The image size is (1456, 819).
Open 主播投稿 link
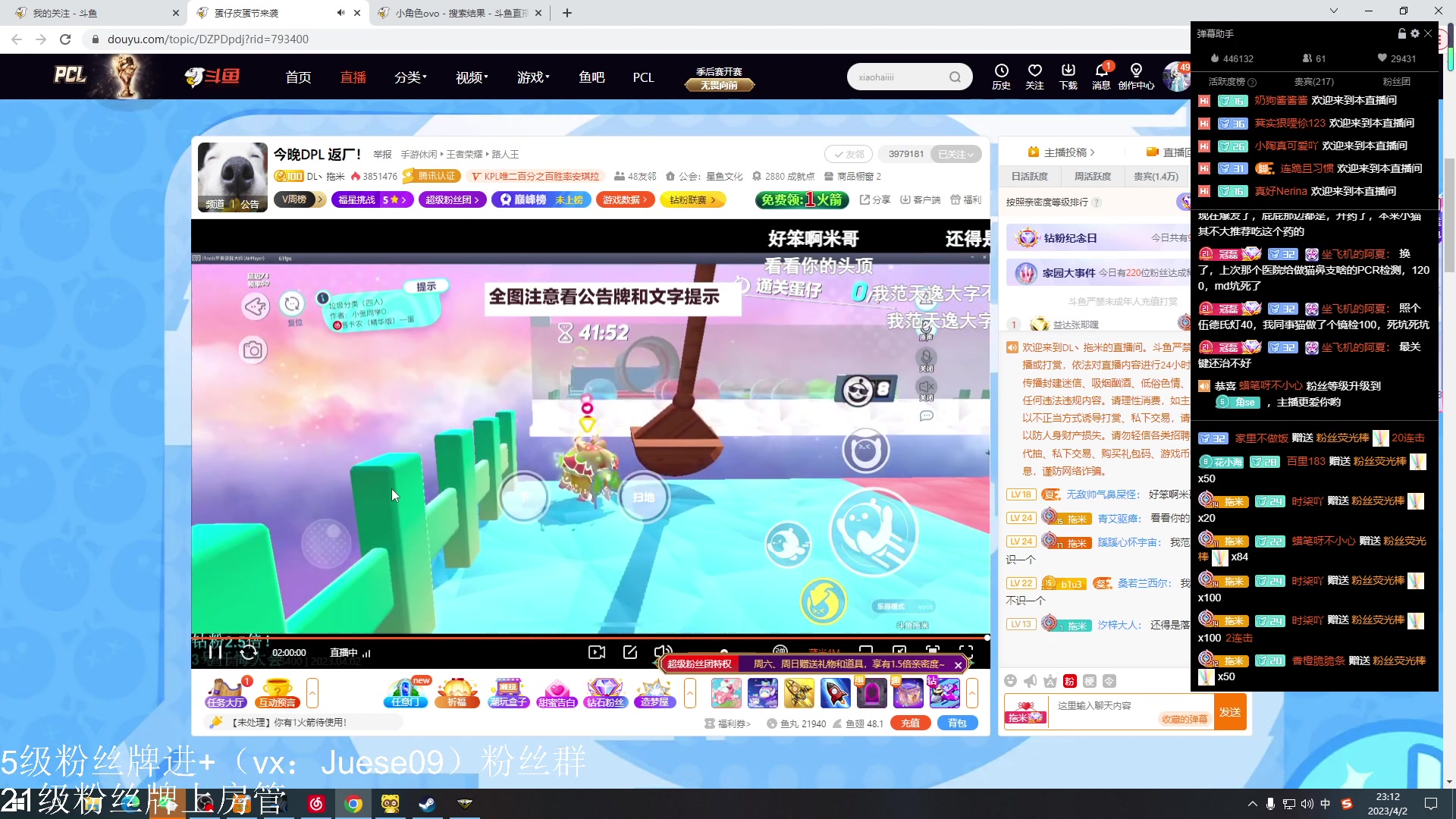(x=1062, y=152)
